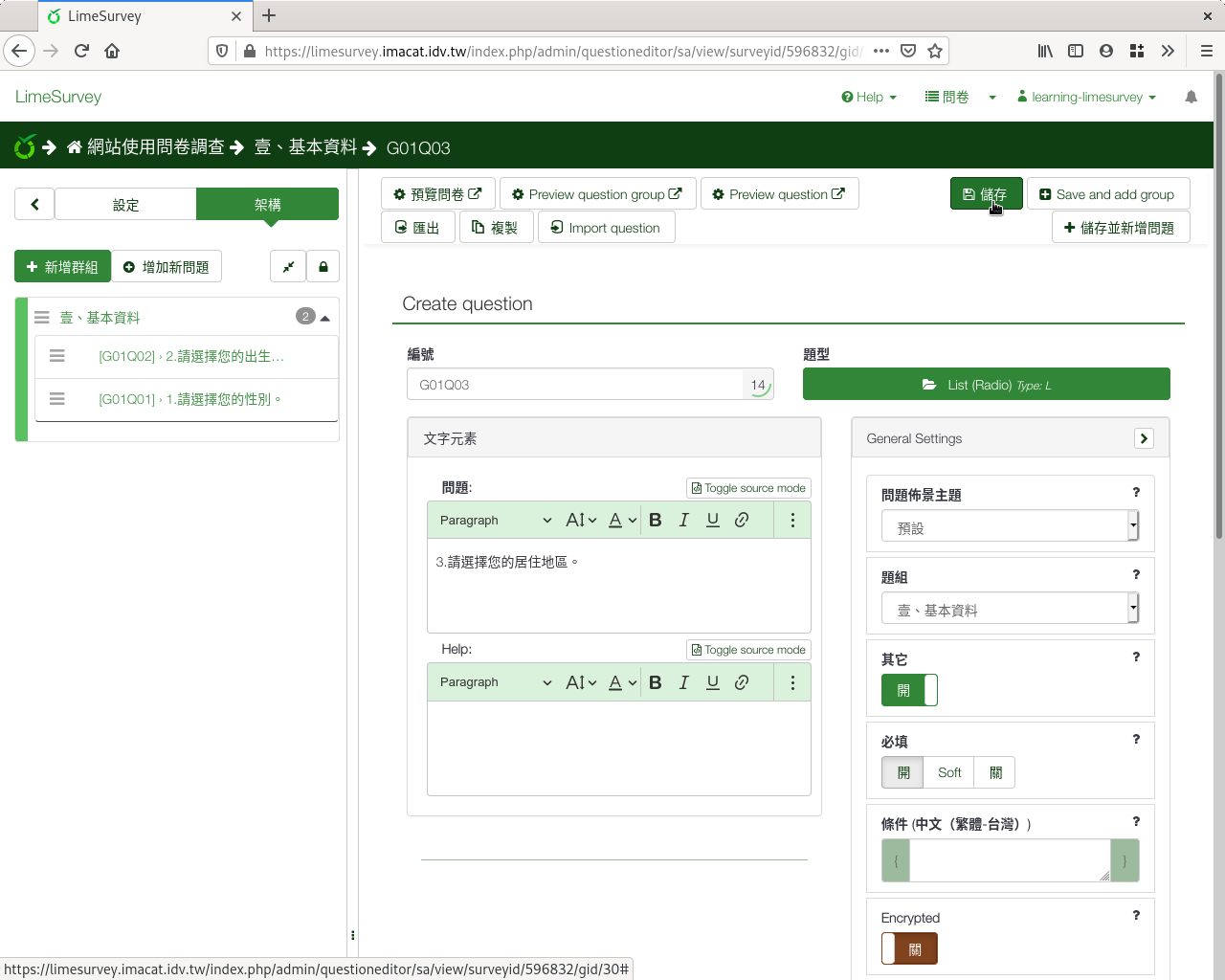Click the 儲存 save button
The height and width of the screenshot is (980, 1225).
point(986,194)
